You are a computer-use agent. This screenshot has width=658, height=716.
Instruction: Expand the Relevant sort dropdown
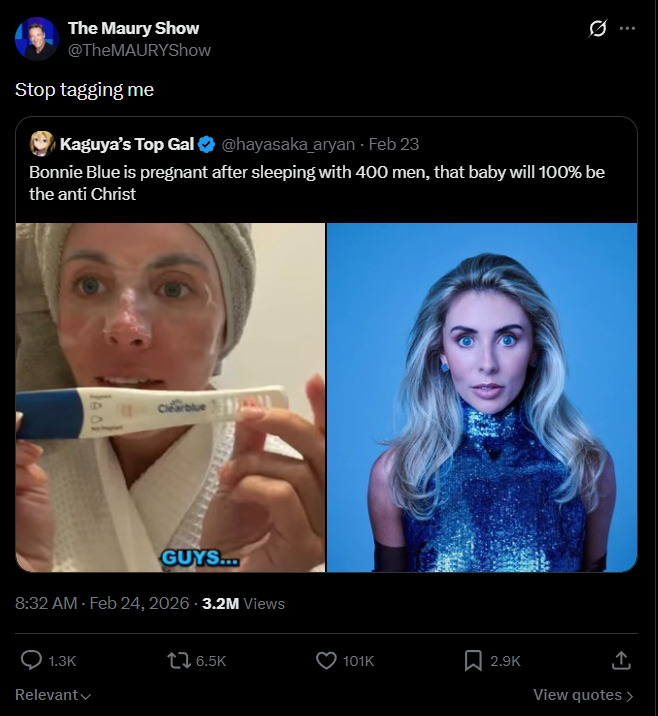(x=53, y=695)
